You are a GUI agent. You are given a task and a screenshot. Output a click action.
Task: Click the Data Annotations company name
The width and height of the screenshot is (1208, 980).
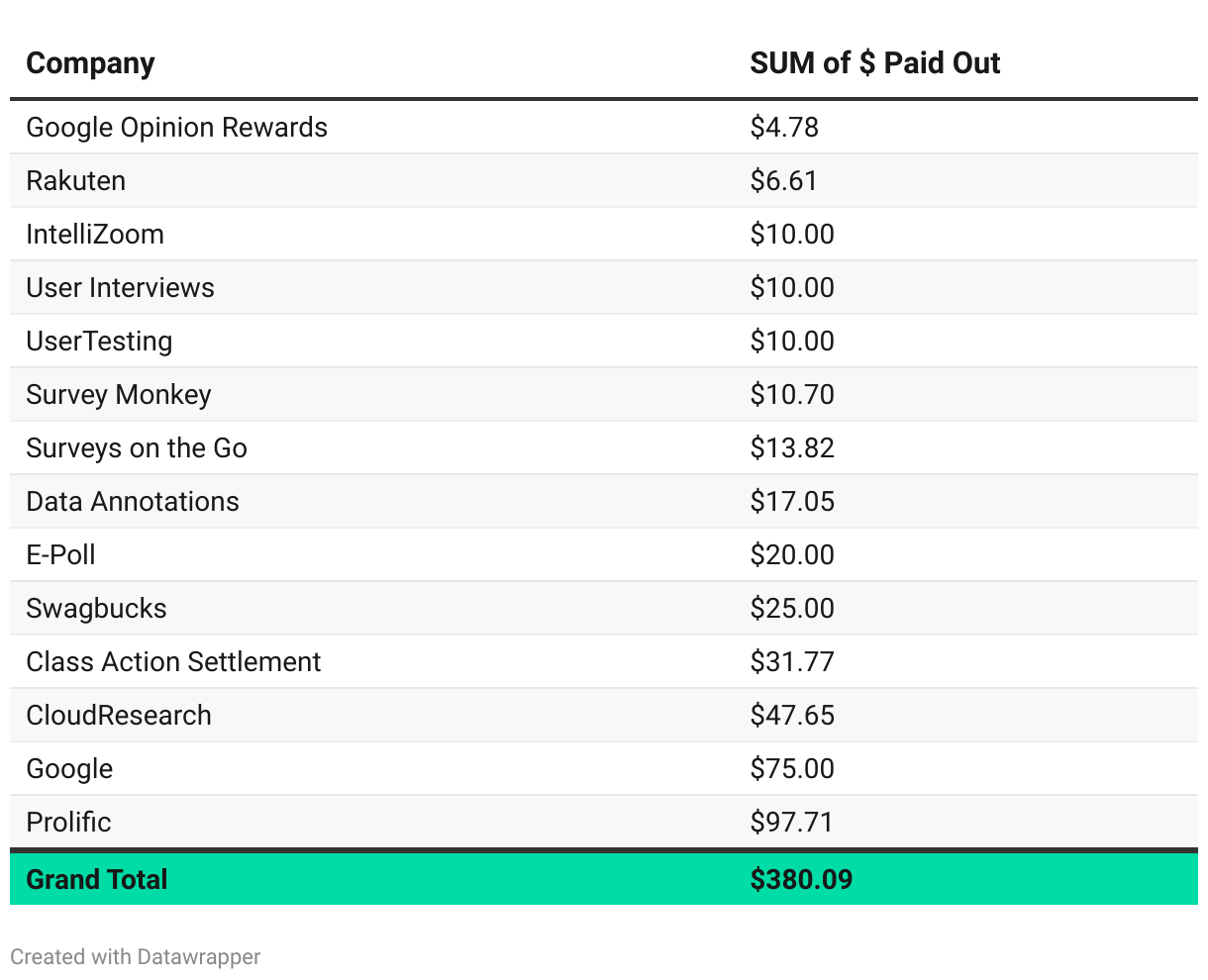pyautogui.click(x=133, y=502)
